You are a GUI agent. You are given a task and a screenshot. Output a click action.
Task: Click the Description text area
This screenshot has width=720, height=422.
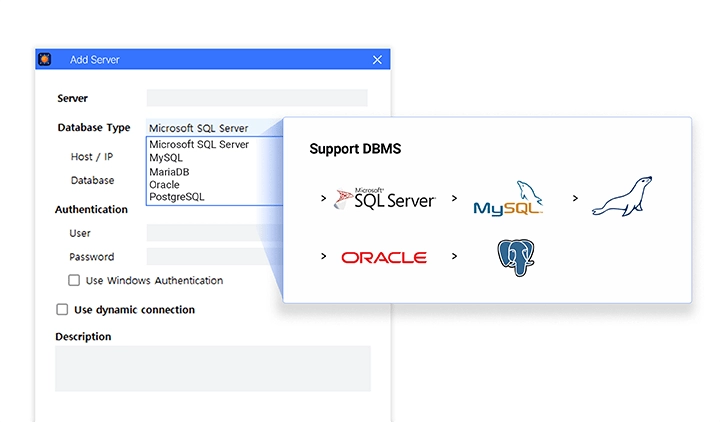coord(212,368)
